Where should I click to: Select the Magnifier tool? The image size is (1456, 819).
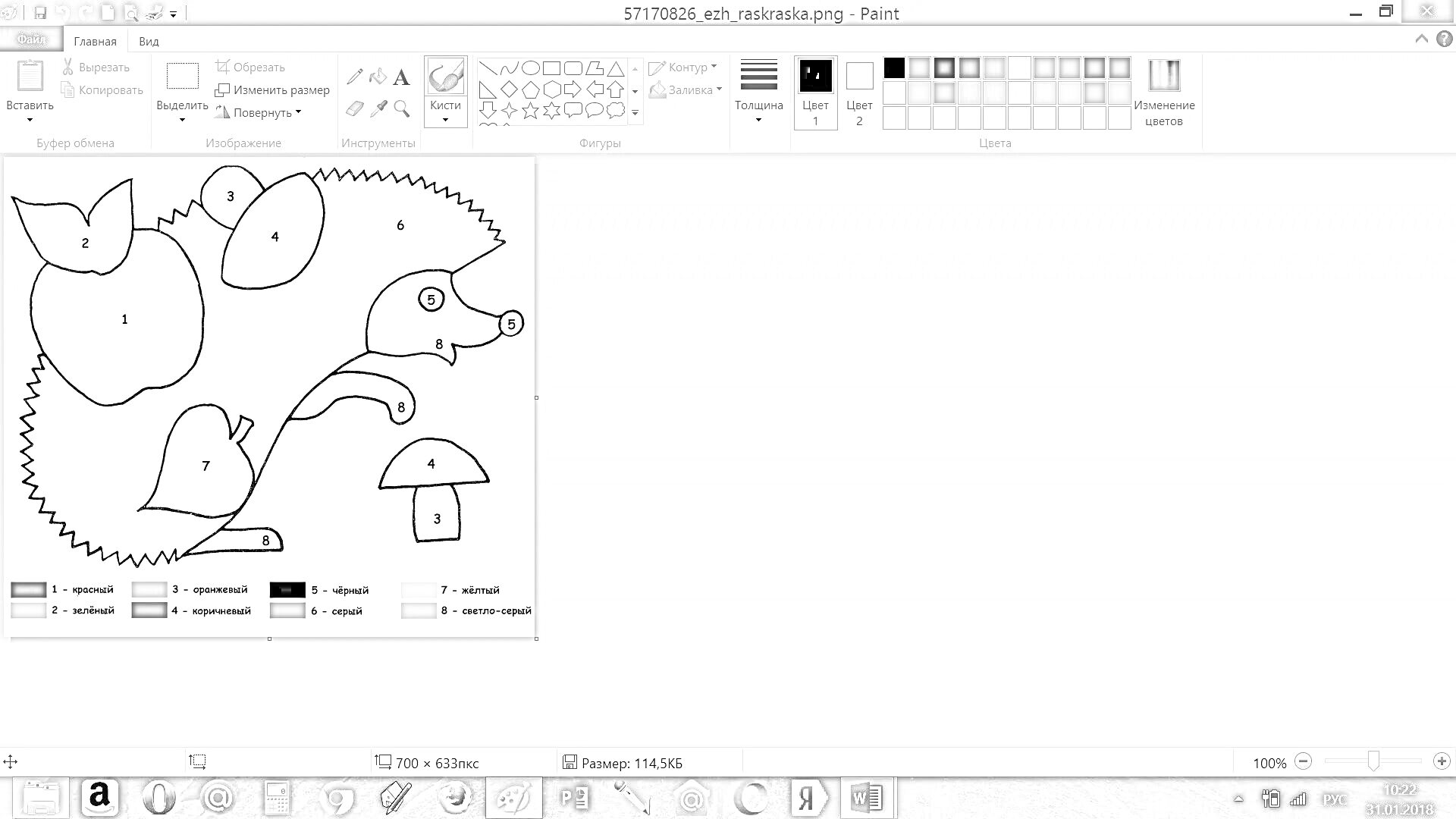pyautogui.click(x=401, y=109)
